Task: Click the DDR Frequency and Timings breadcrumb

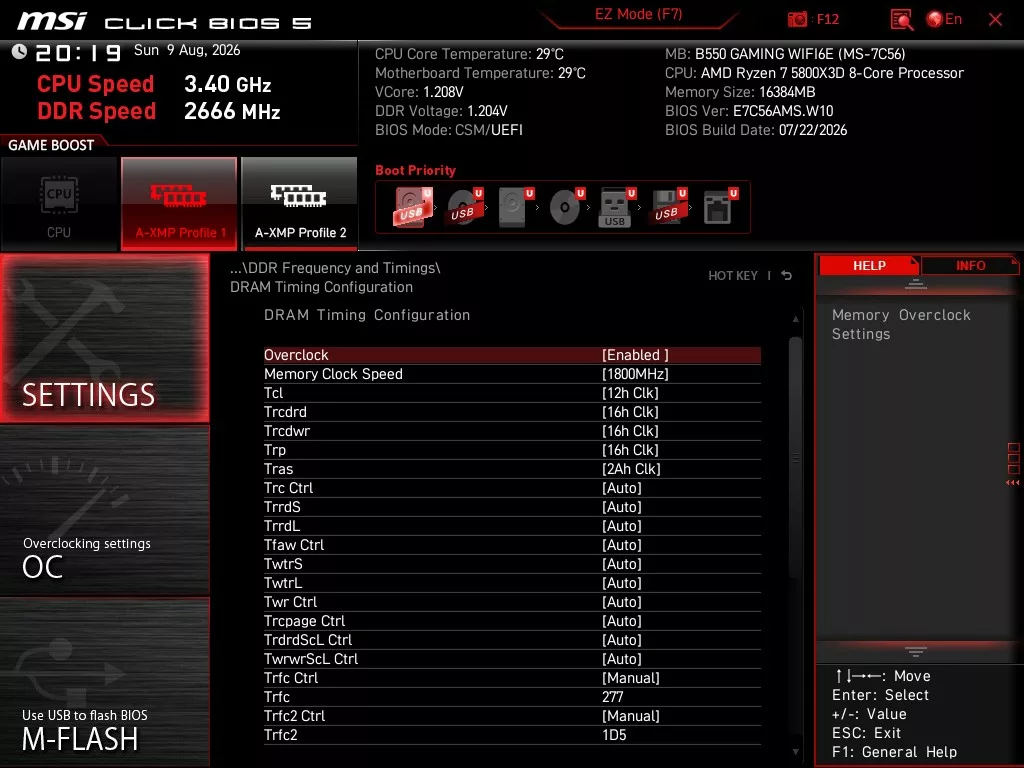Action: point(335,268)
